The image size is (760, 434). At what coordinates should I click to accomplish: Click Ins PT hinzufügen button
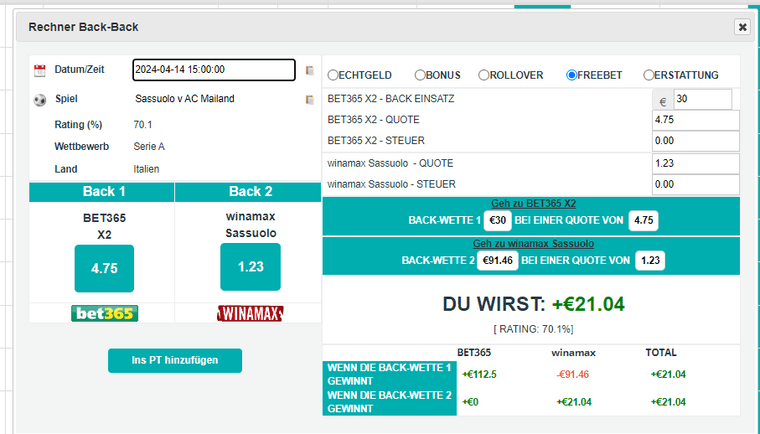(x=175, y=360)
